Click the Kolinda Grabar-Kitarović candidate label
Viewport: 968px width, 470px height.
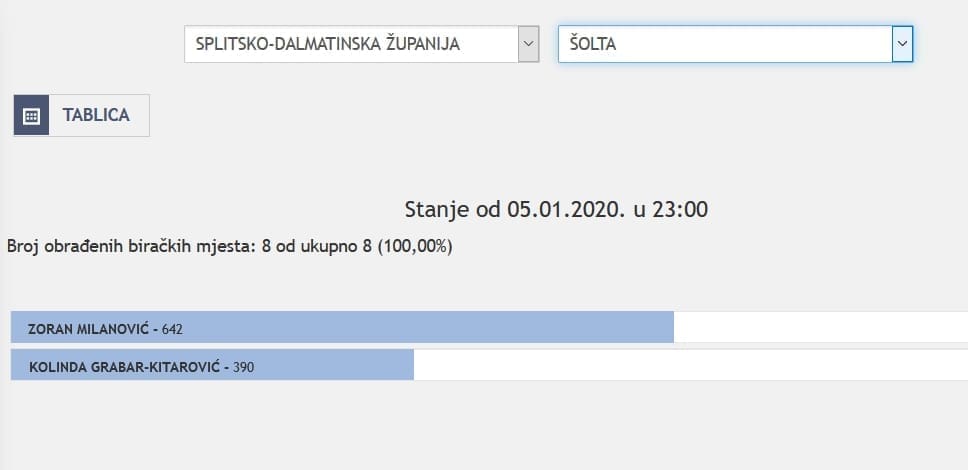(126, 367)
